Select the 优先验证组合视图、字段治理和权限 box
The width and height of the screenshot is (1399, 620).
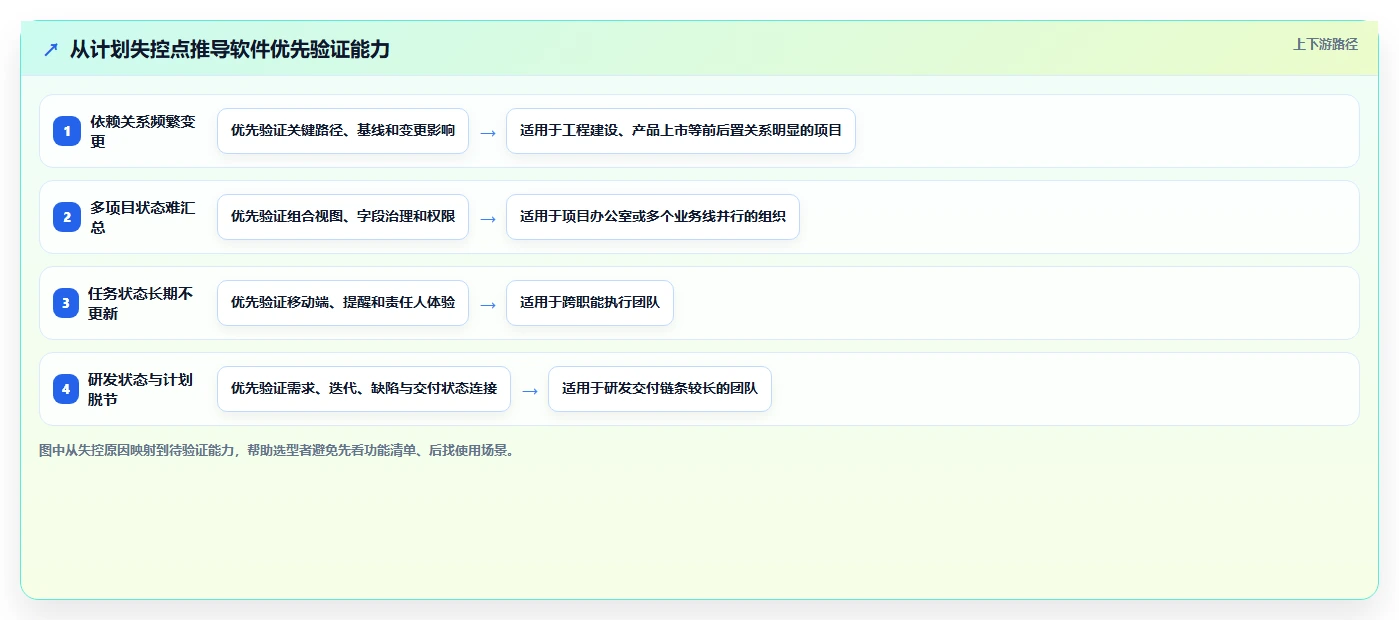click(343, 217)
